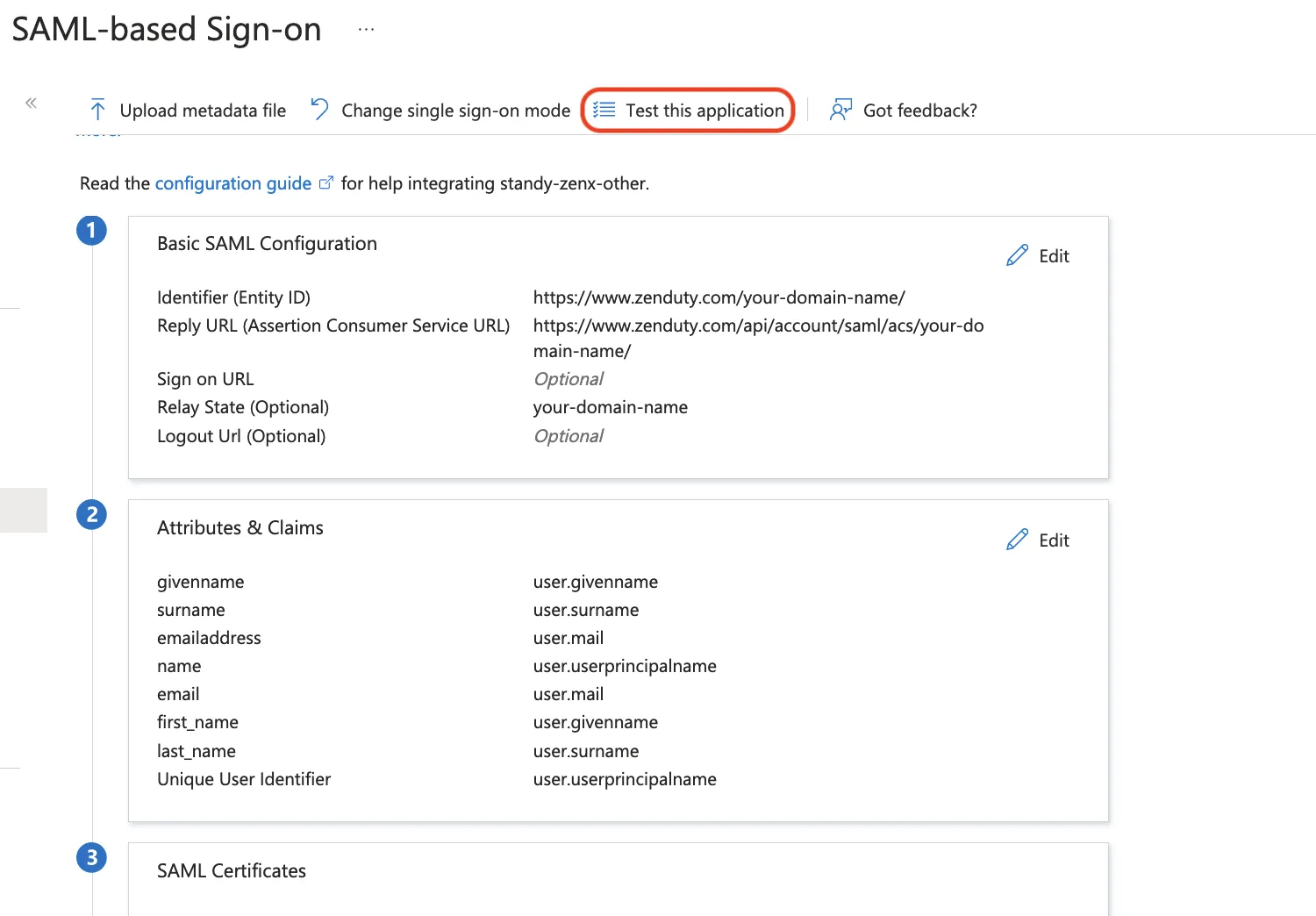Click the step 1 numbered circle
The width and height of the screenshot is (1316, 916).
click(92, 231)
